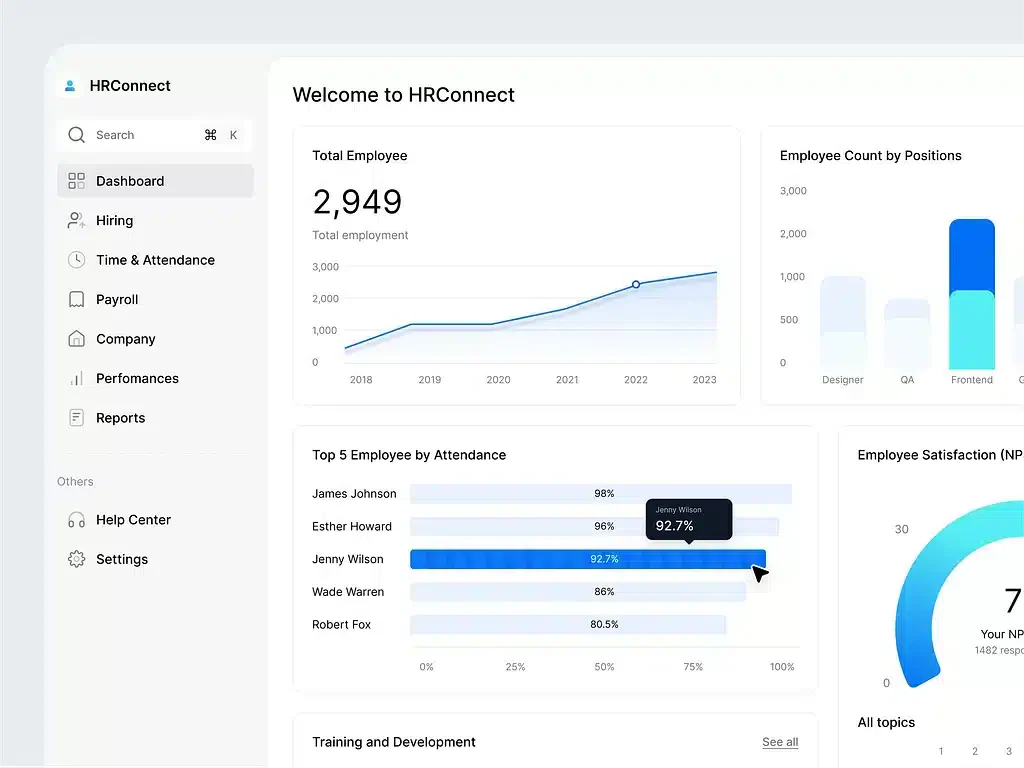Viewport: 1024px width, 768px height.
Task: Focus the Search input field
Action: pos(155,135)
